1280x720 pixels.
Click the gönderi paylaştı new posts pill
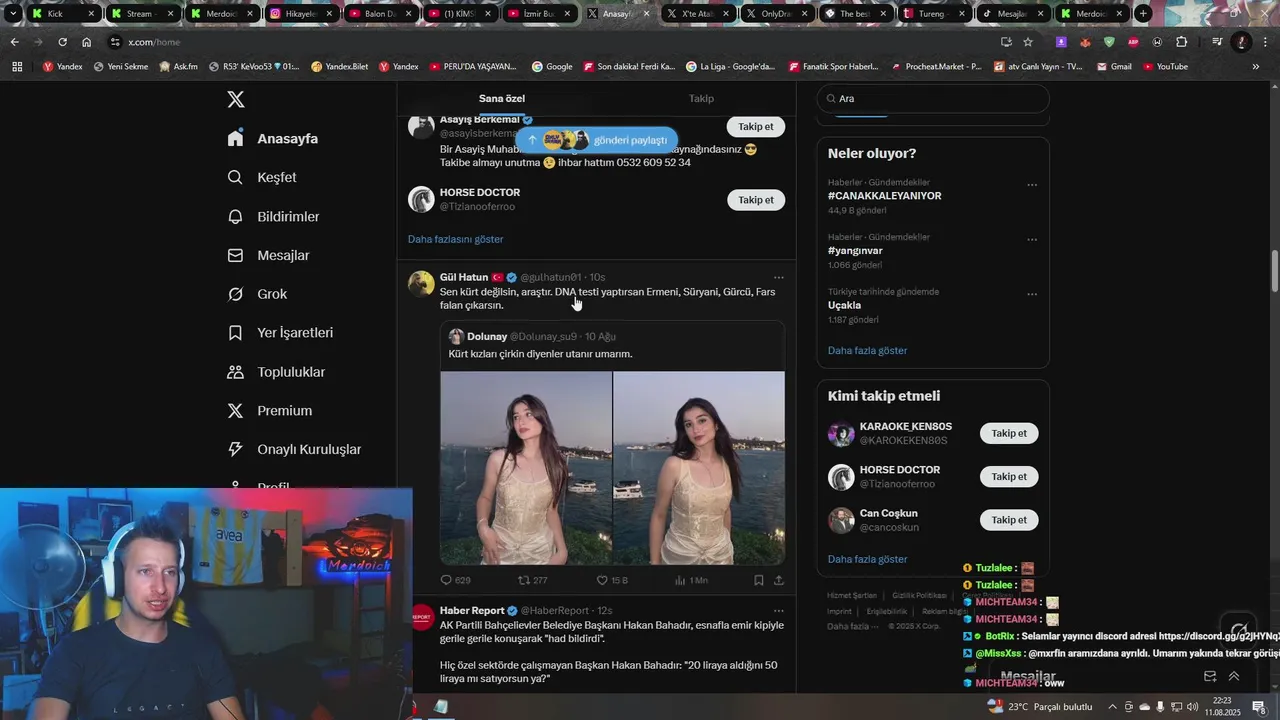pos(597,140)
